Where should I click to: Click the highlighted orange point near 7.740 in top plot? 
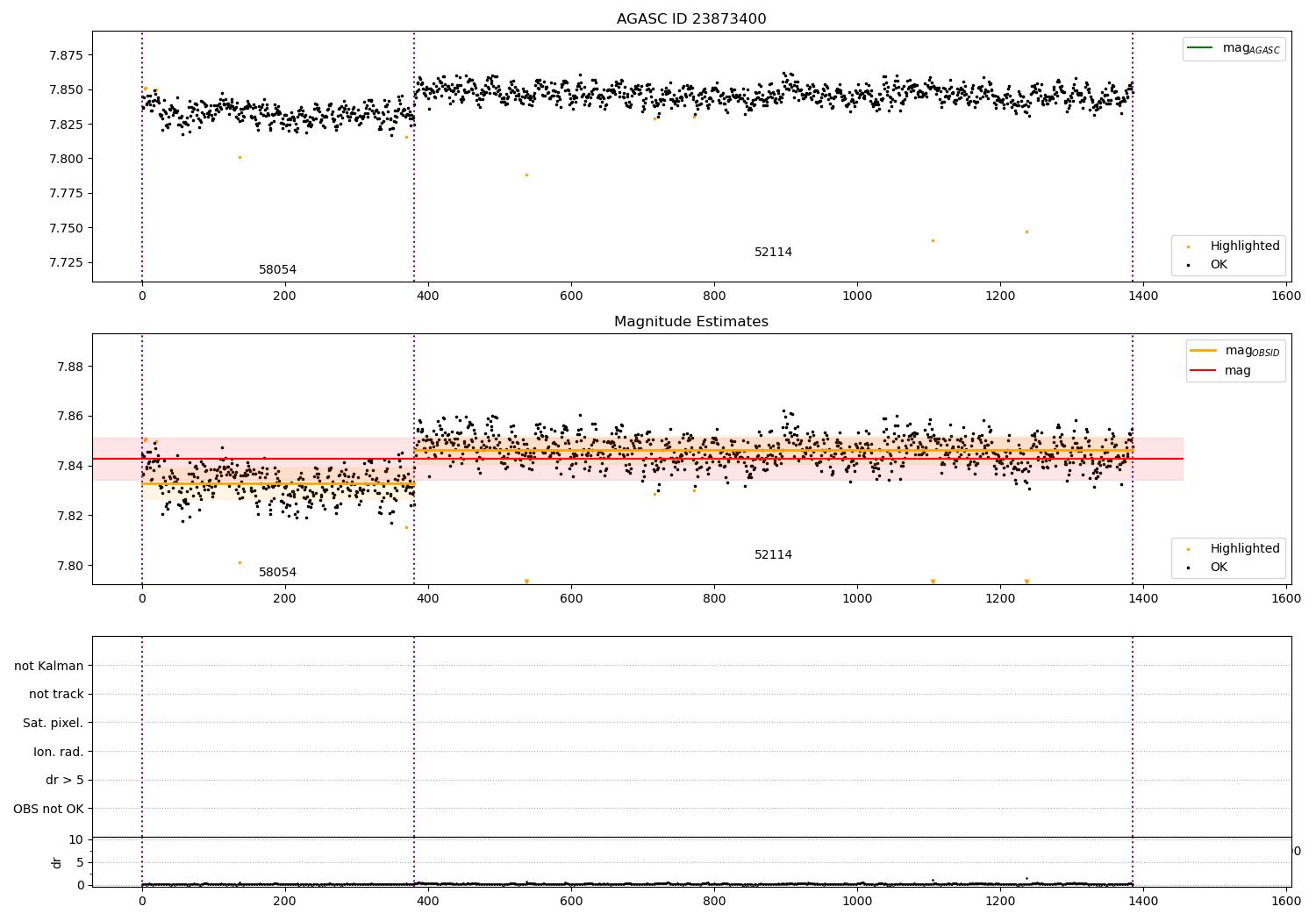(933, 240)
